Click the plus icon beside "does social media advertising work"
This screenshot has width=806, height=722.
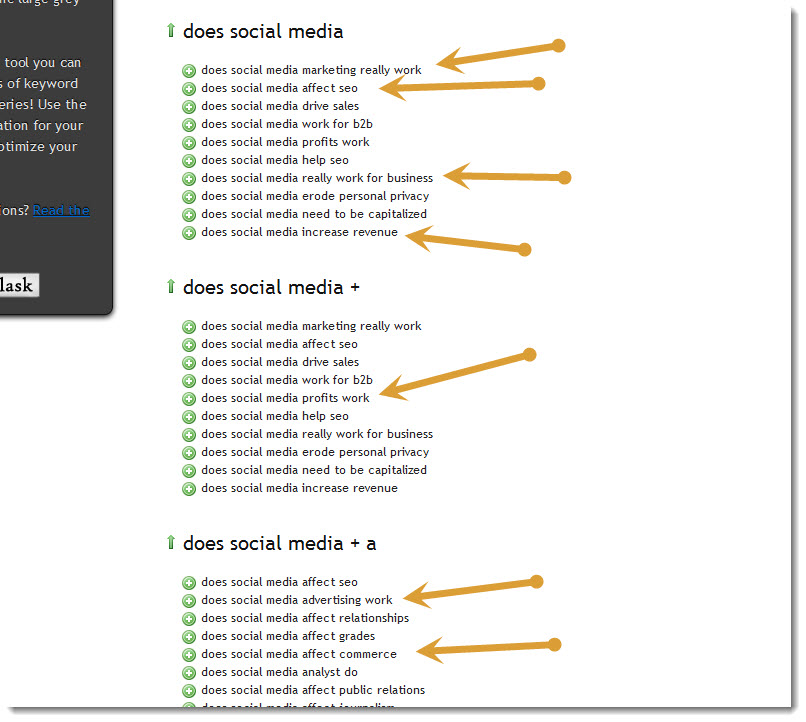click(x=189, y=601)
